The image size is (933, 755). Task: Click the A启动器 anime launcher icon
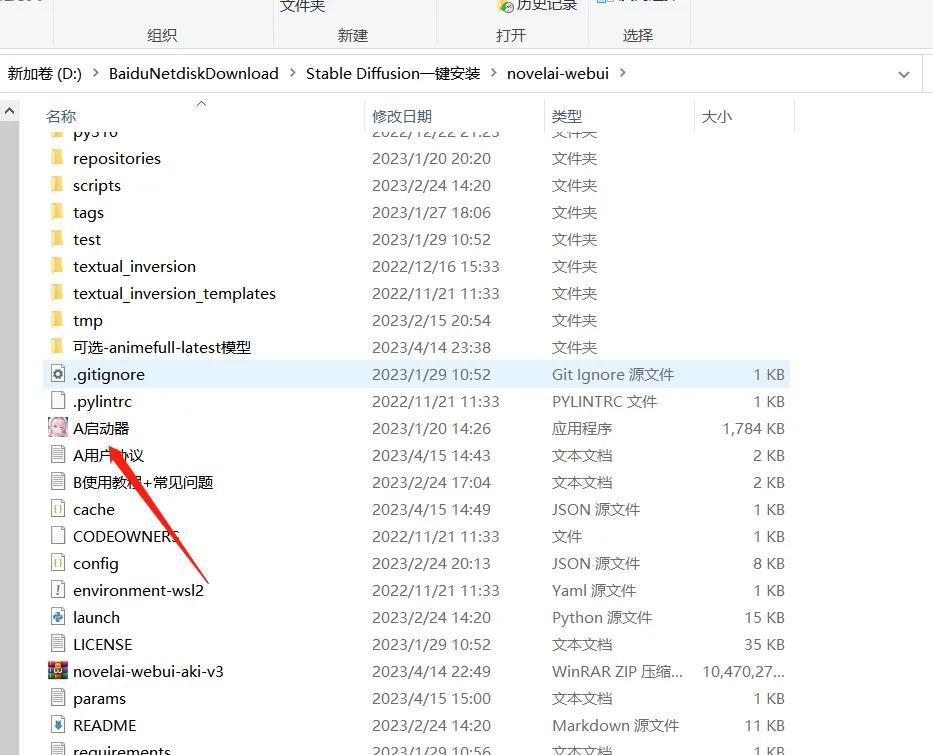(x=58, y=427)
